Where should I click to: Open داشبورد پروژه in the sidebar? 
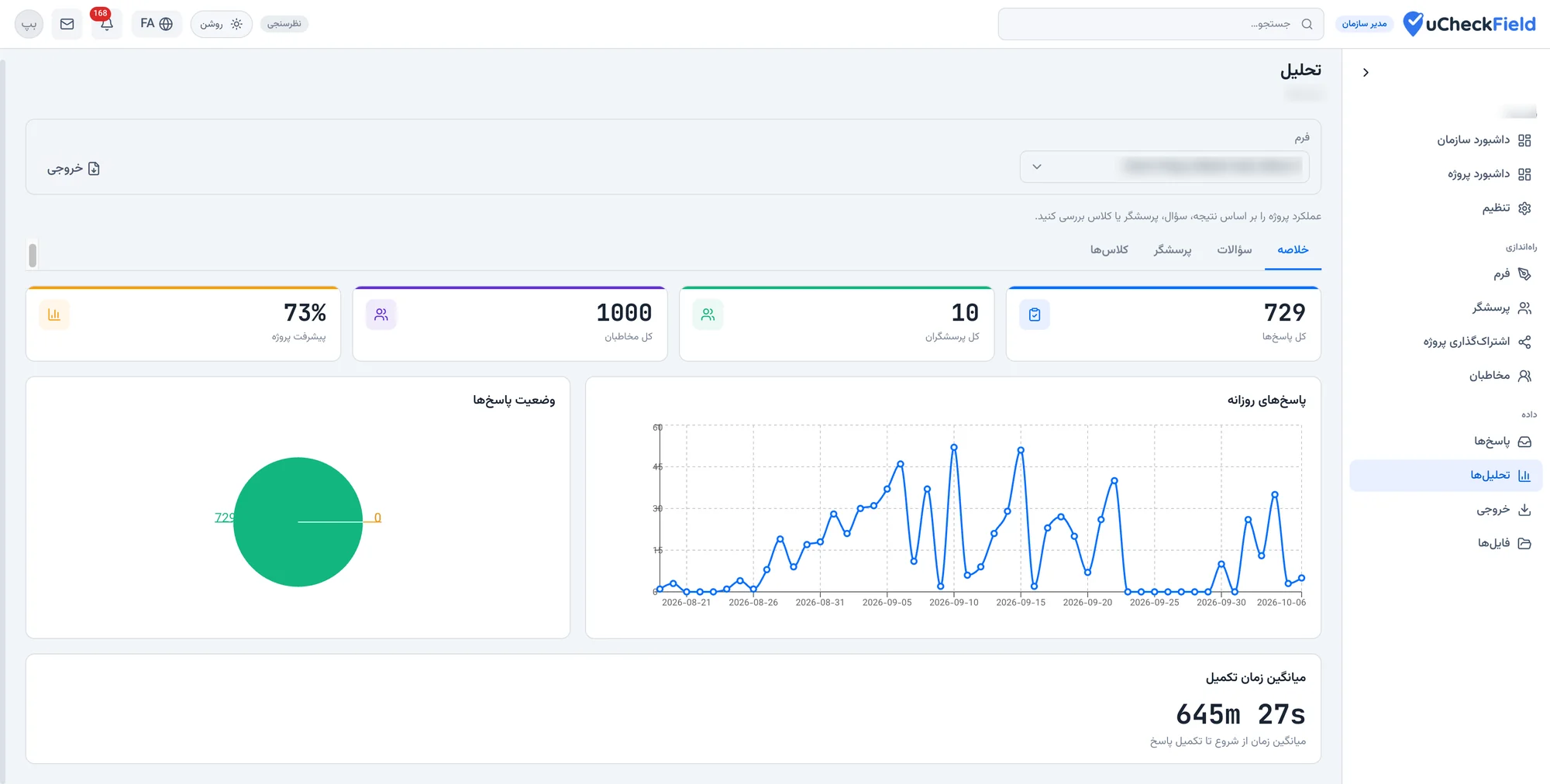(x=1445, y=174)
